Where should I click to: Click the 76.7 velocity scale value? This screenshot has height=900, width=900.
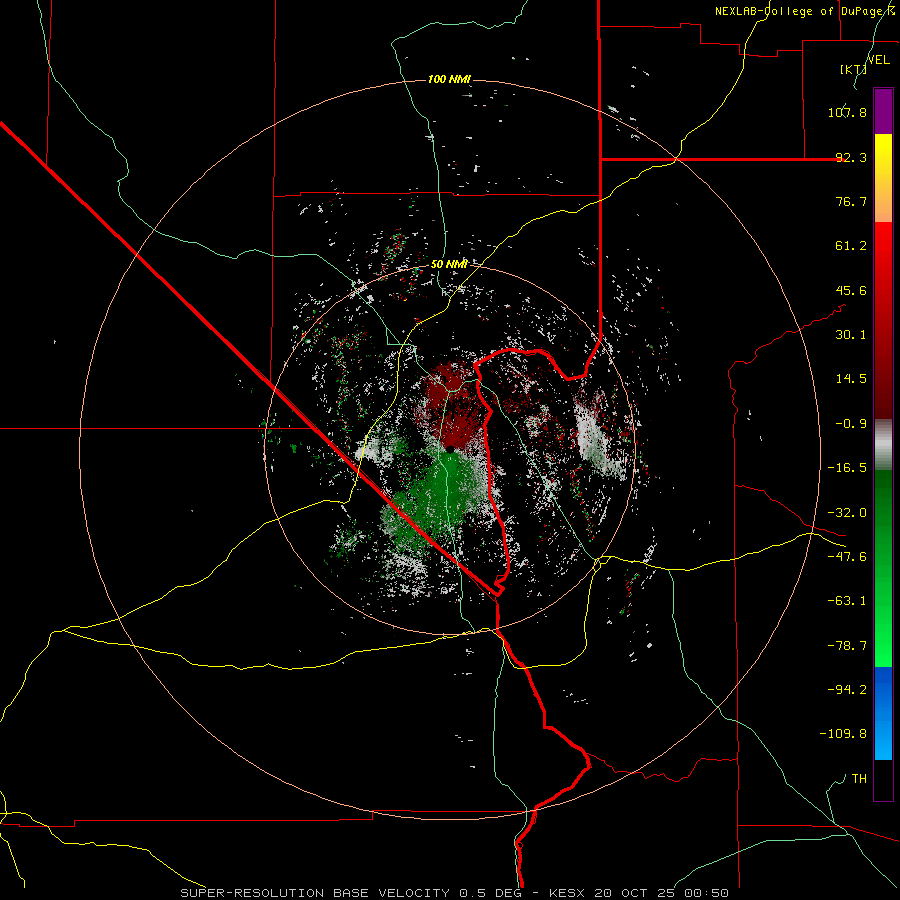point(851,201)
